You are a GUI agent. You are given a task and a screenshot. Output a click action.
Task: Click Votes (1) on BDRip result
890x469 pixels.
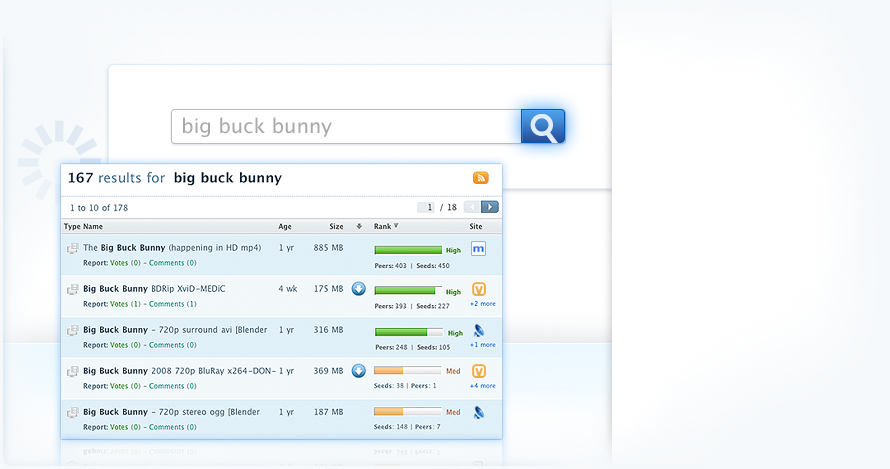coord(125,304)
